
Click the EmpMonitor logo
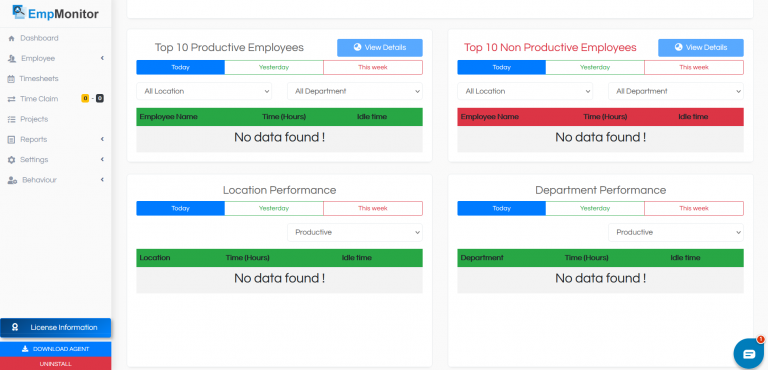point(55,13)
